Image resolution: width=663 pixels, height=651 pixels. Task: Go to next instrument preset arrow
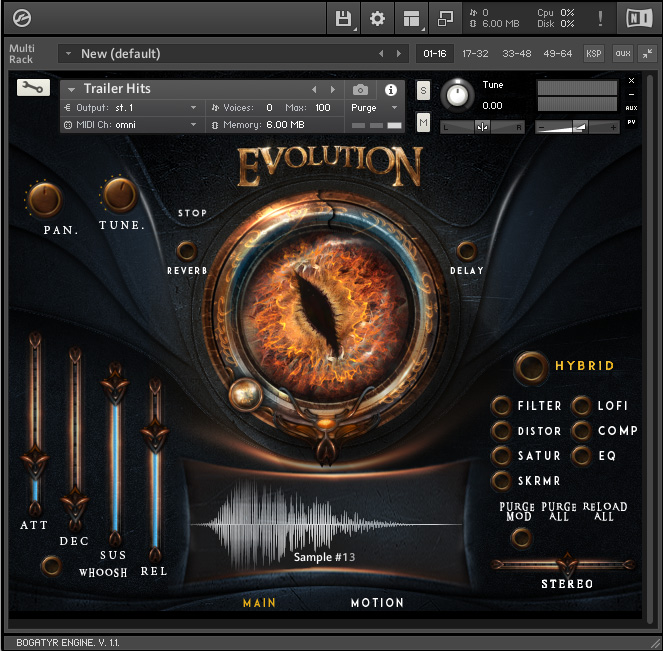coord(333,90)
